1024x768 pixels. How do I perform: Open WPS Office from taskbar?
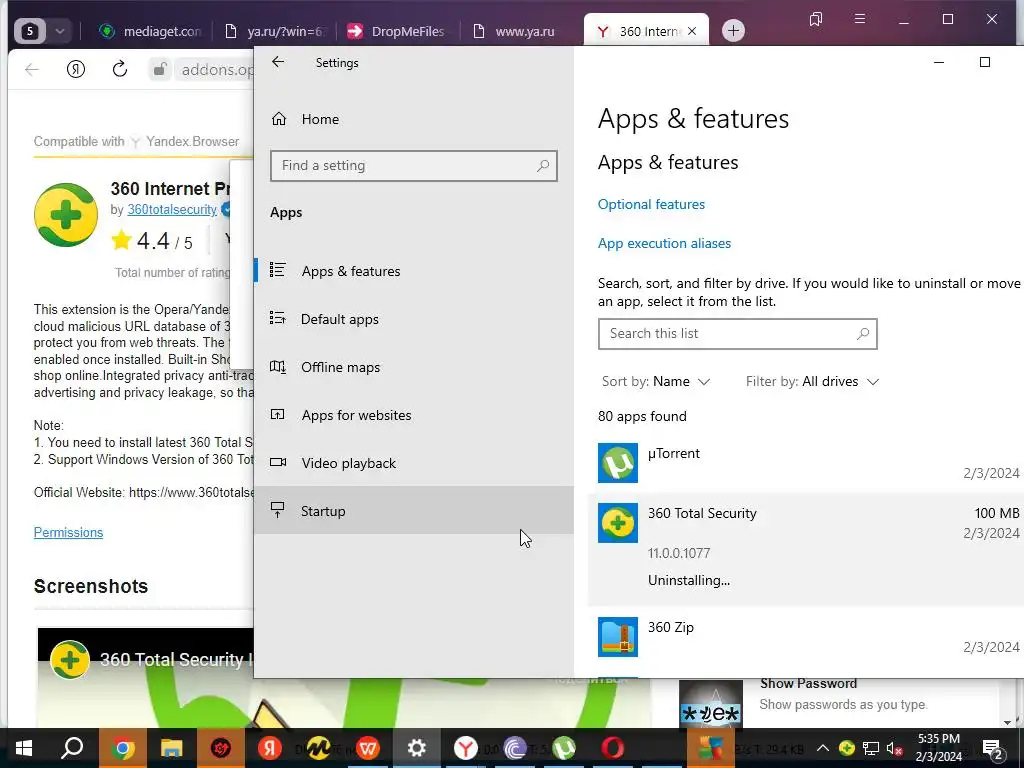368,748
